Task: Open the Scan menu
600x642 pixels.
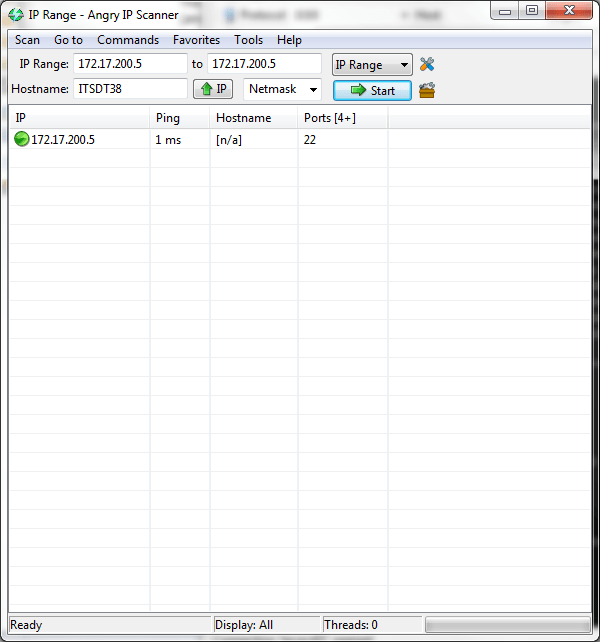Action: point(27,40)
